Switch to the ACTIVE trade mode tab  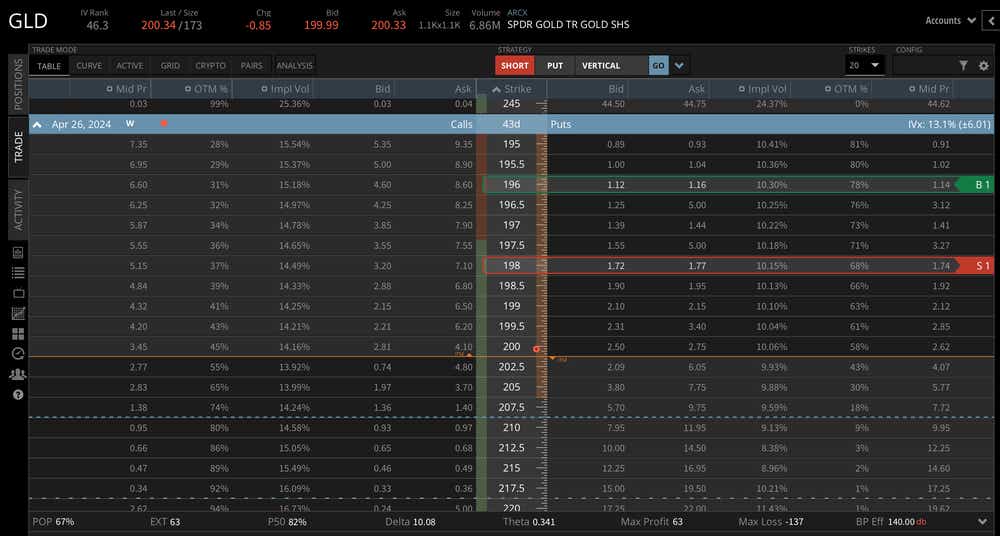[129, 66]
